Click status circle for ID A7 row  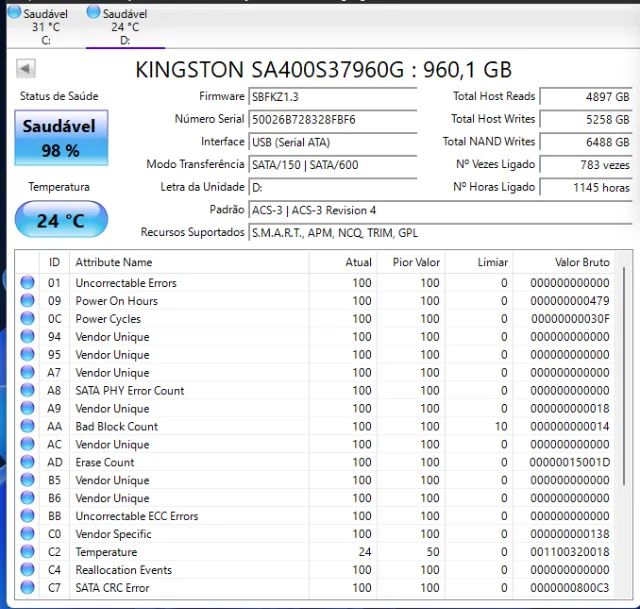pyautogui.click(x=27, y=372)
